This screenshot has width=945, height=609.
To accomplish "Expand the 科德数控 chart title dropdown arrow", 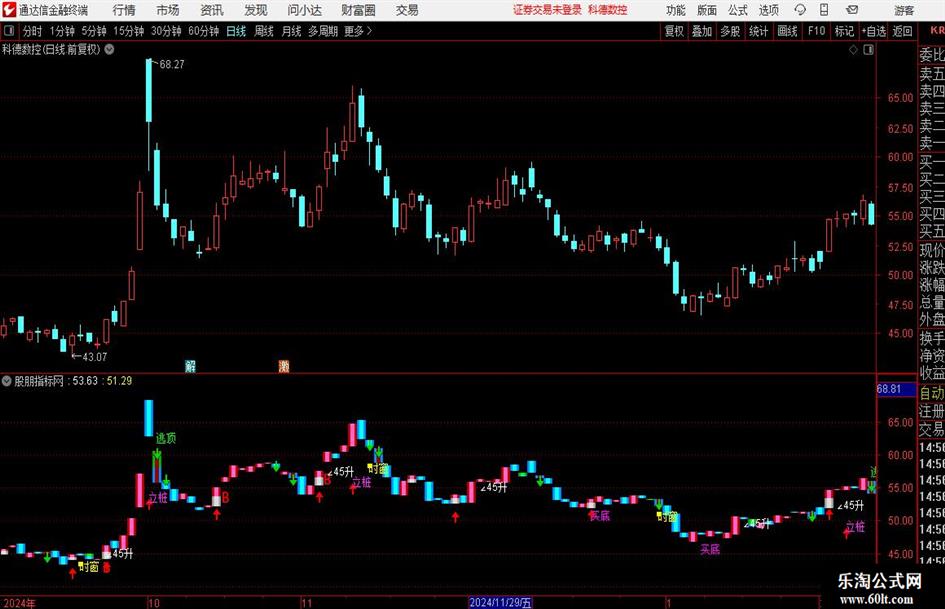I will tap(109, 49).
